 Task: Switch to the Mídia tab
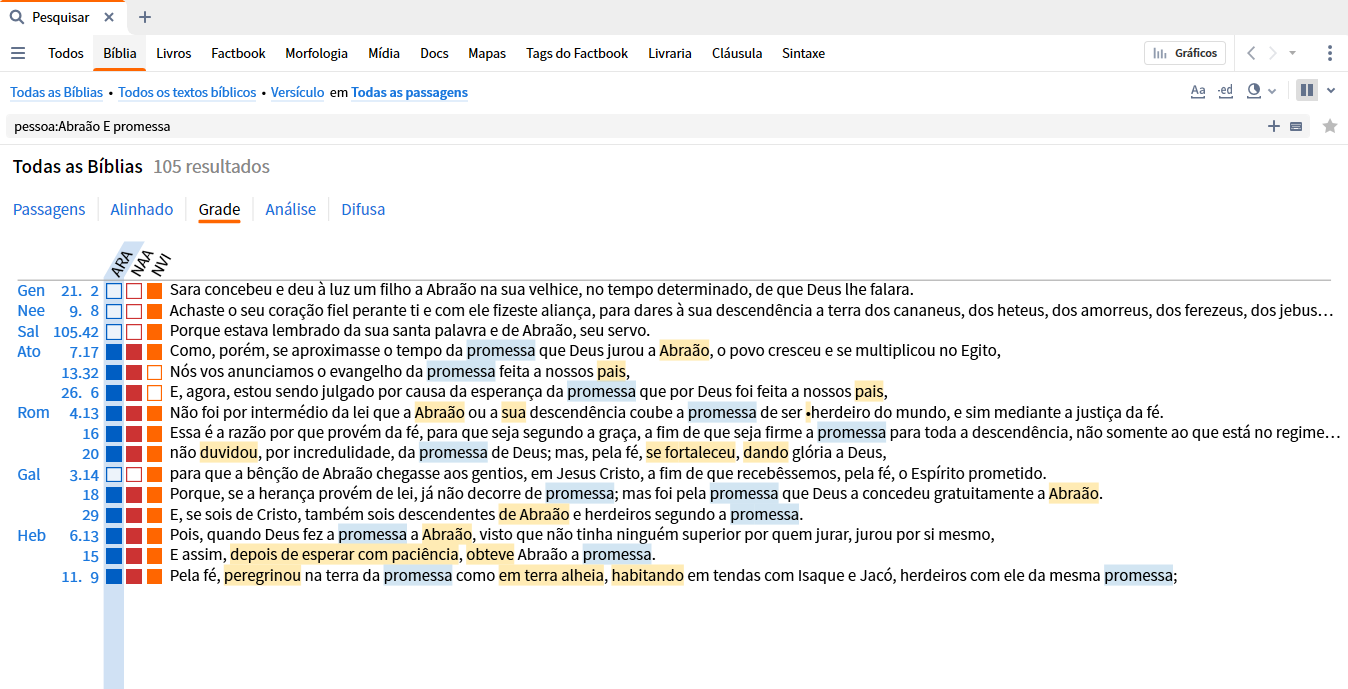pyautogui.click(x=384, y=53)
